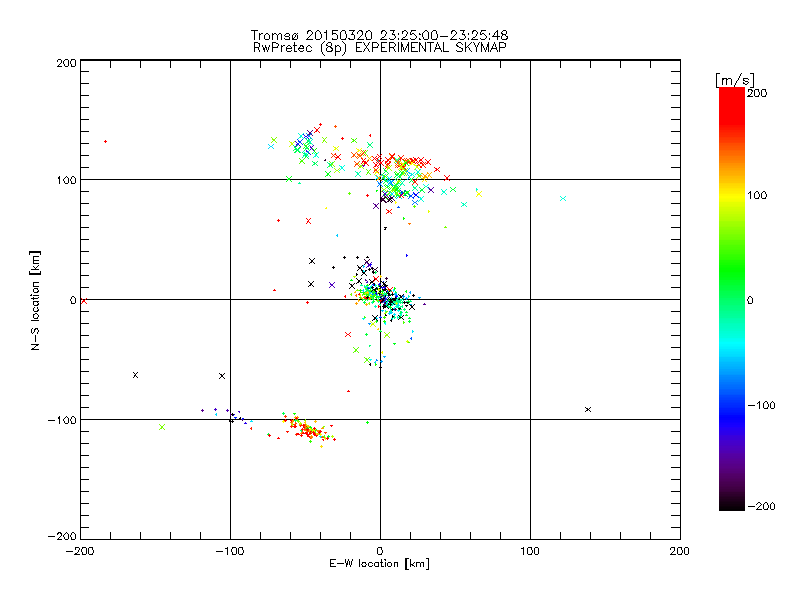This screenshot has width=800, height=600.
Task: Click the '100' tick label beside the colorbar
Action: 760,195
